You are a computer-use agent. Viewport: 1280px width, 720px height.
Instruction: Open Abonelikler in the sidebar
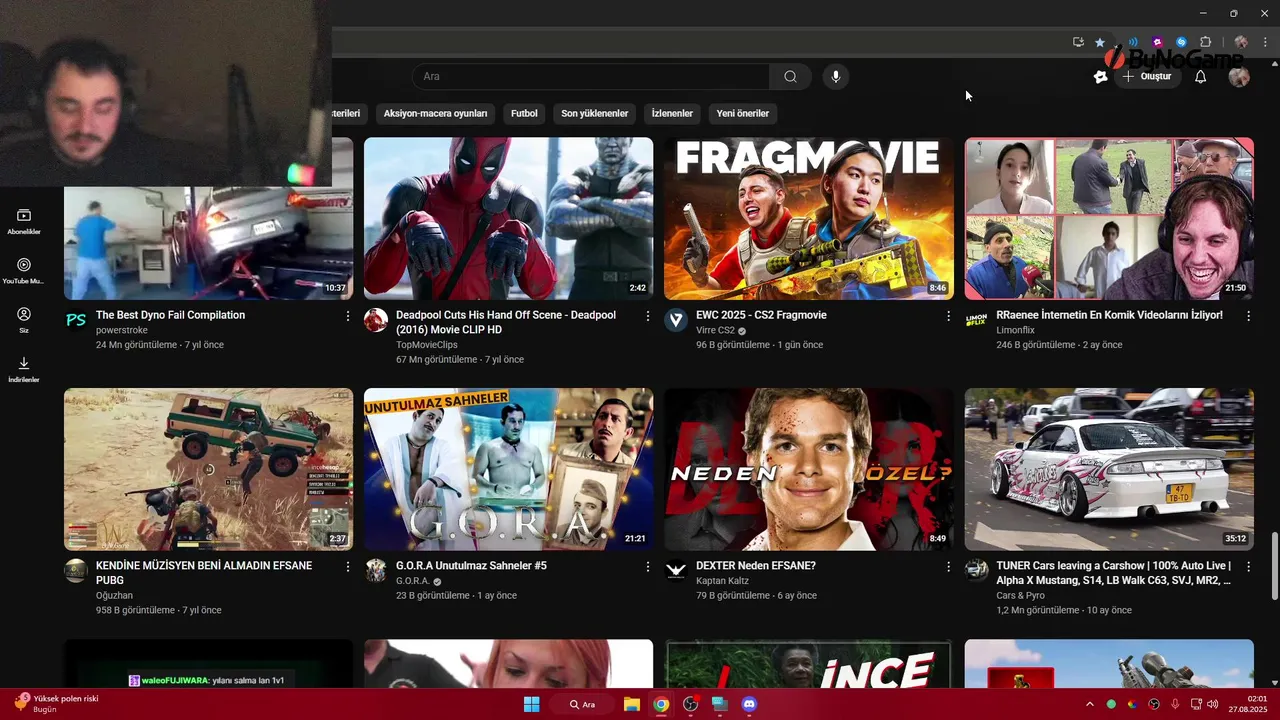(x=24, y=222)
